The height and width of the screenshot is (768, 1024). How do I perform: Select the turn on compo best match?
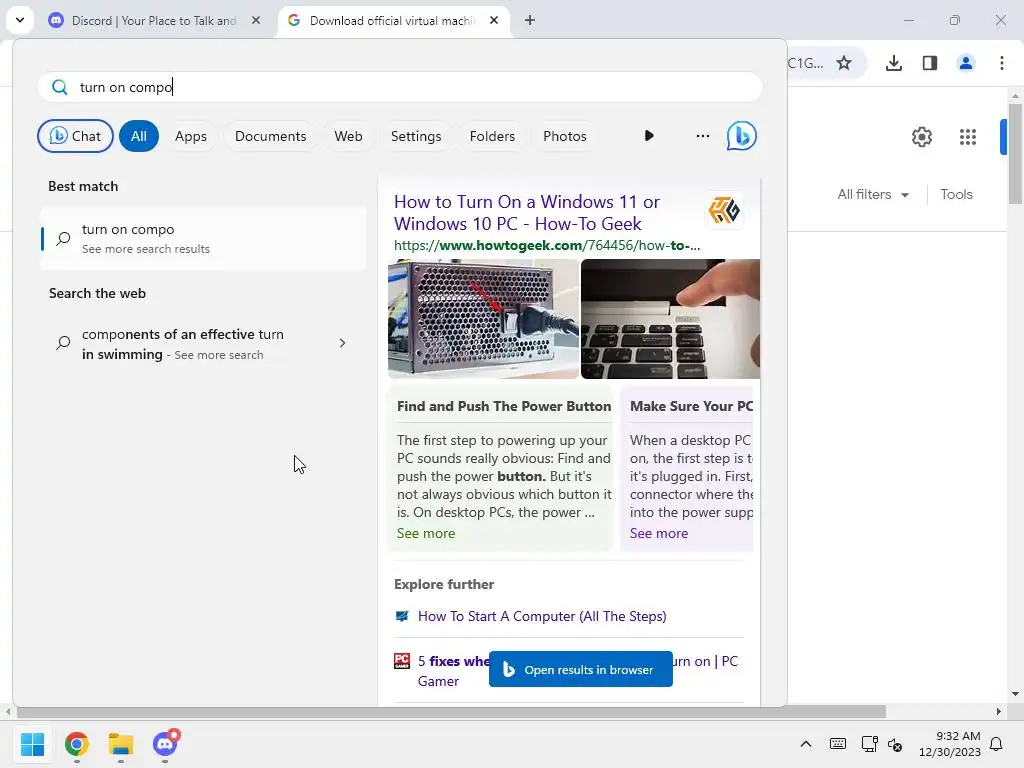click(x=203, y=238)
